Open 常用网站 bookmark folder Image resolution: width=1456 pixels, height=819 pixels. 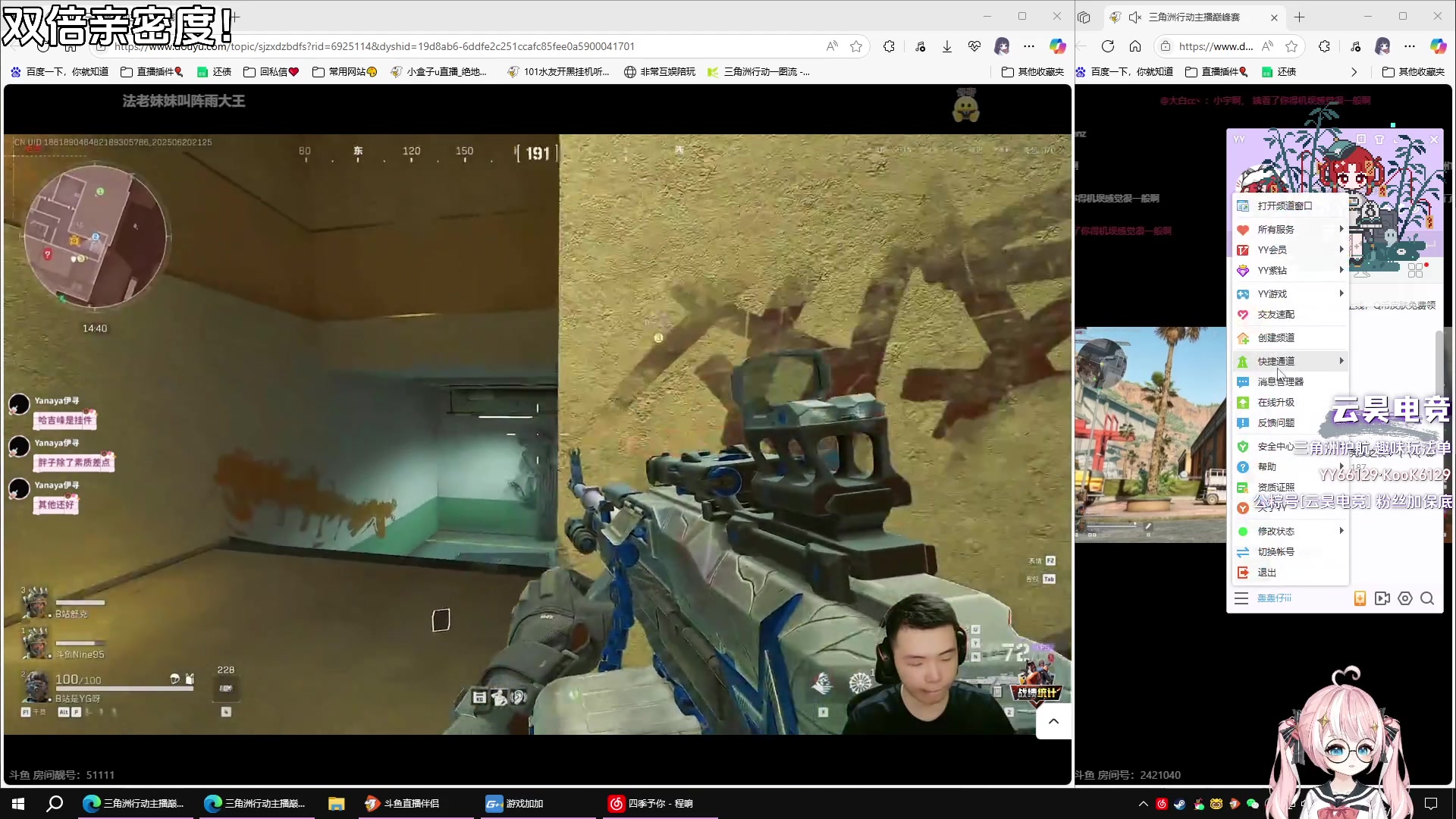click(344, 72)
